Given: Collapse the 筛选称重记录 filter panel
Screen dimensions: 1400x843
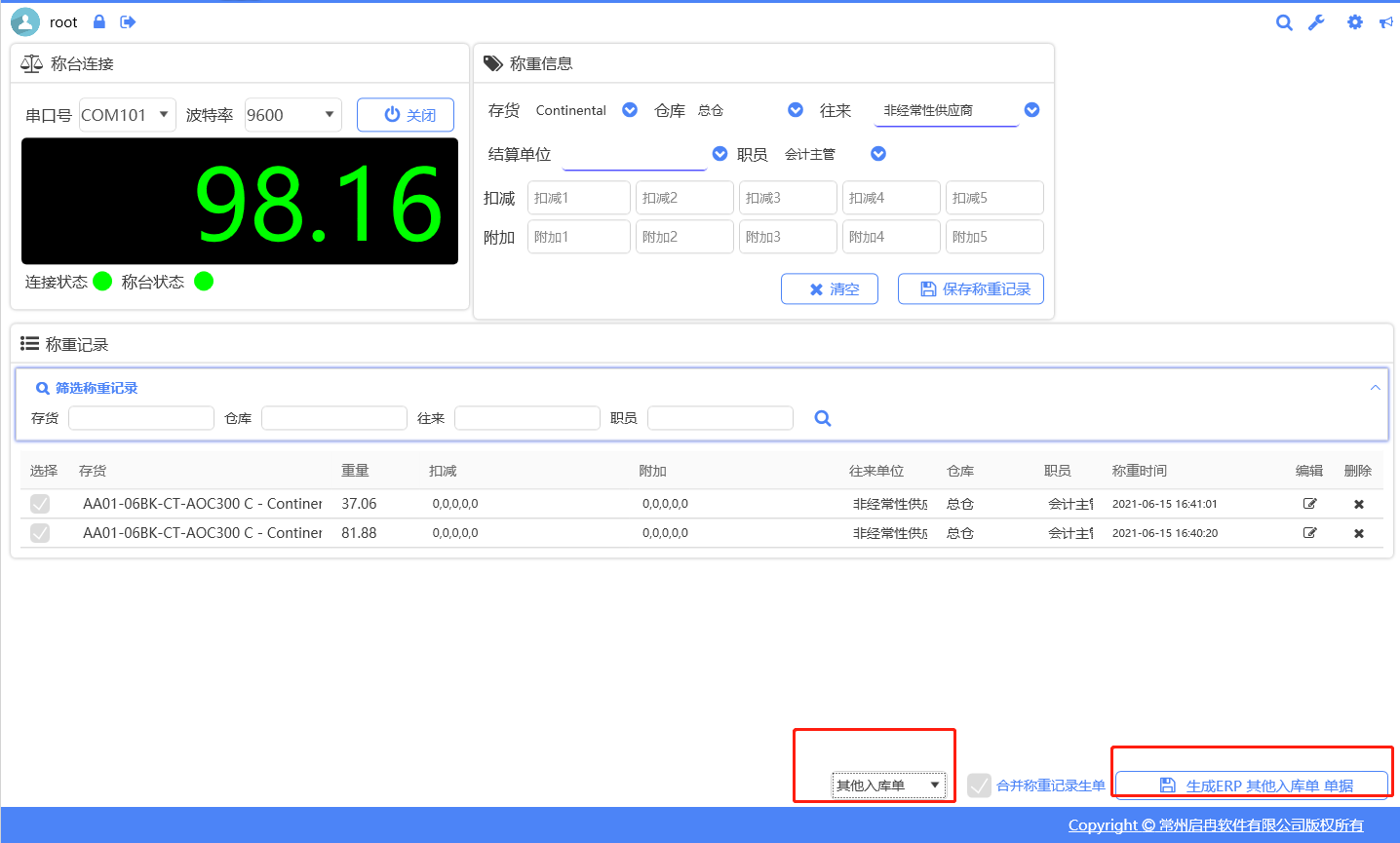Looking at the screenshot, I should pyautogui.click(x=1375, y=388).
